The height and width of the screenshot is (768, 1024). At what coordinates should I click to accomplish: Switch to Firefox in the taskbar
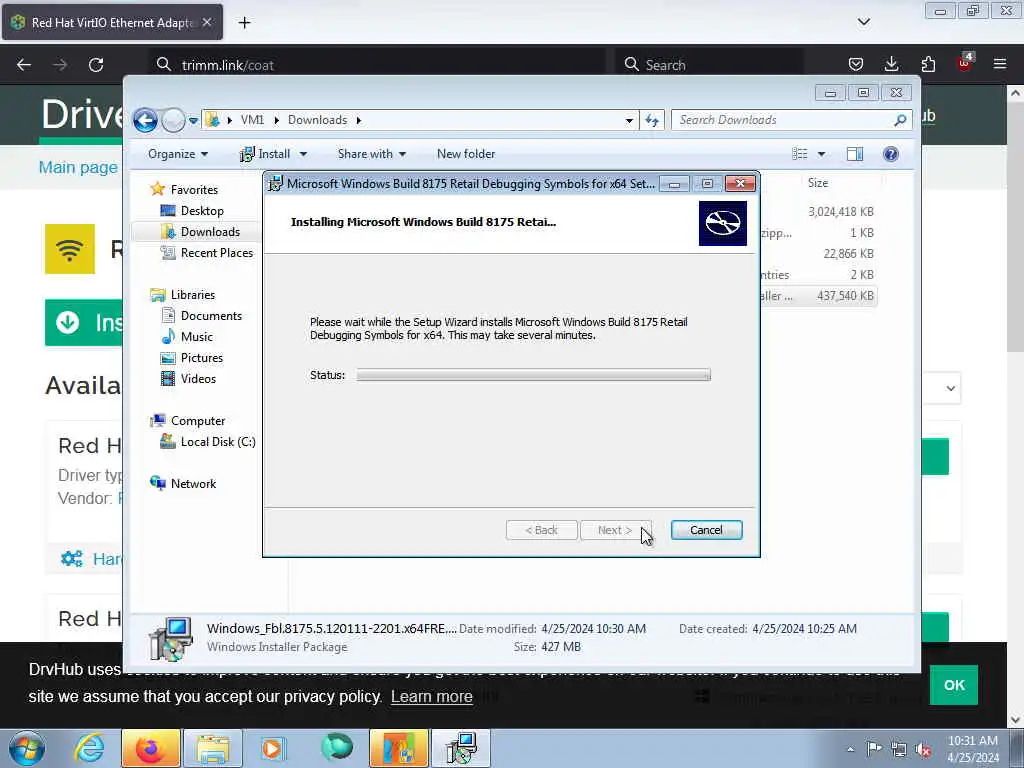point(150,748)
